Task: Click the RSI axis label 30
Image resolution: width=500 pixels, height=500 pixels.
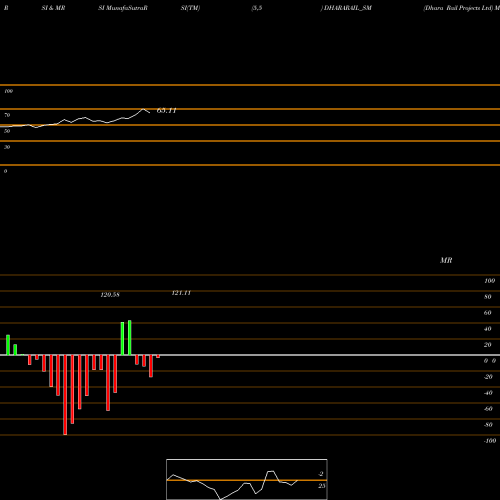Action: [7, 147]
